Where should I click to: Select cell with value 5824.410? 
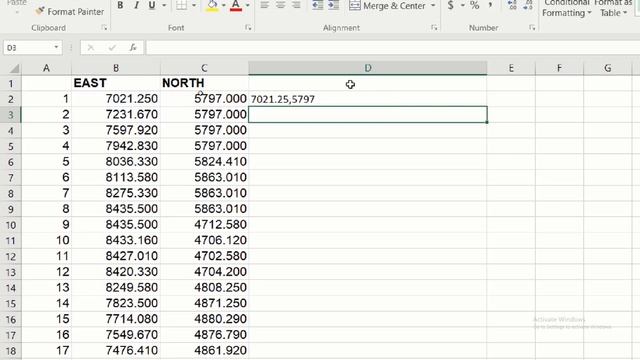point(204,162)
